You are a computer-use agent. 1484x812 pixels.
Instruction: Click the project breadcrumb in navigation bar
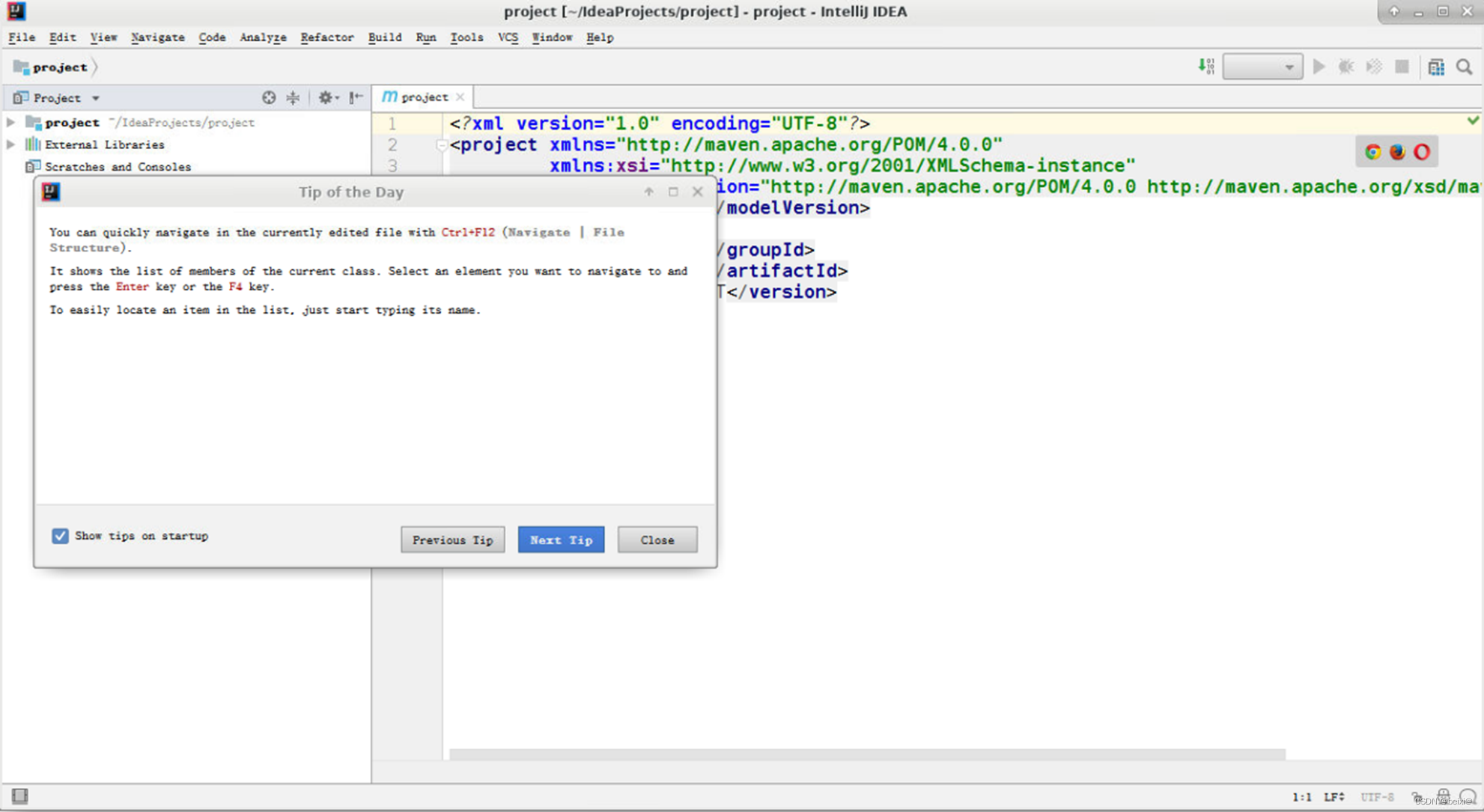point(51,67)
